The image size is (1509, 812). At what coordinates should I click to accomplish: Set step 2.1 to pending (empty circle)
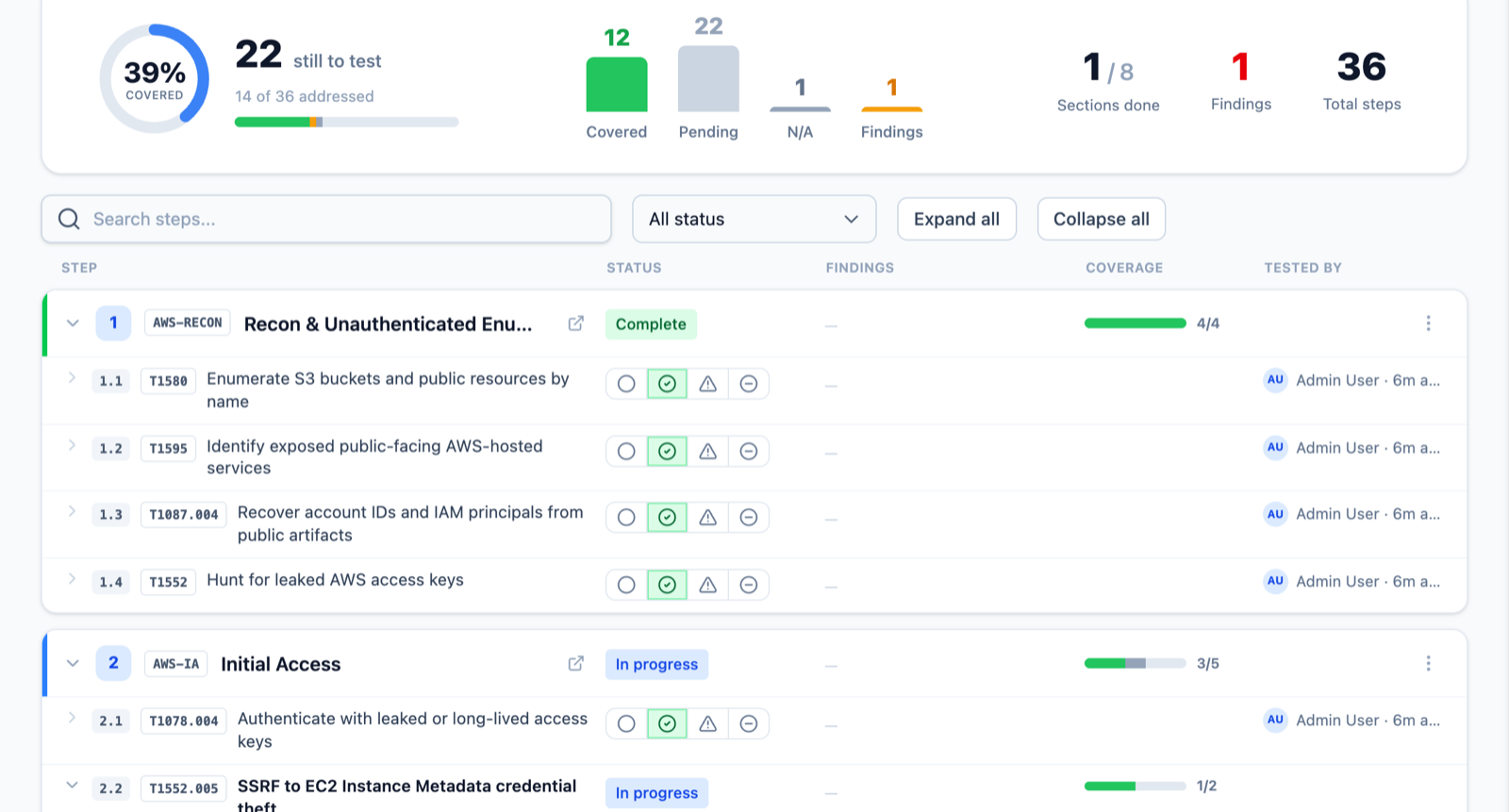pyautogui.click(x=626, y=724)
